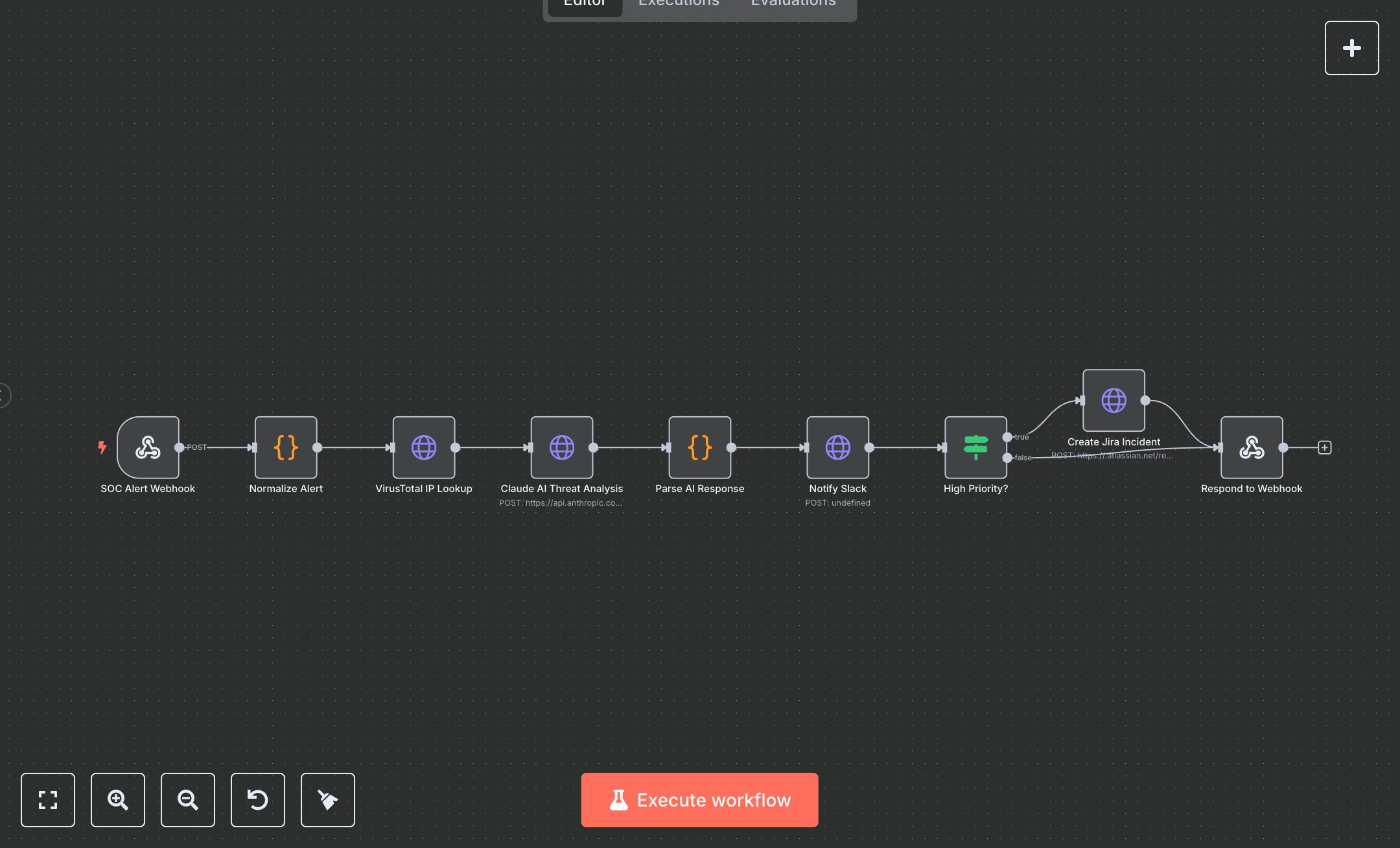The image size is (1400, 848).
Task: Open the Claude AI Threat Analysis node
Action: (561, 447)
